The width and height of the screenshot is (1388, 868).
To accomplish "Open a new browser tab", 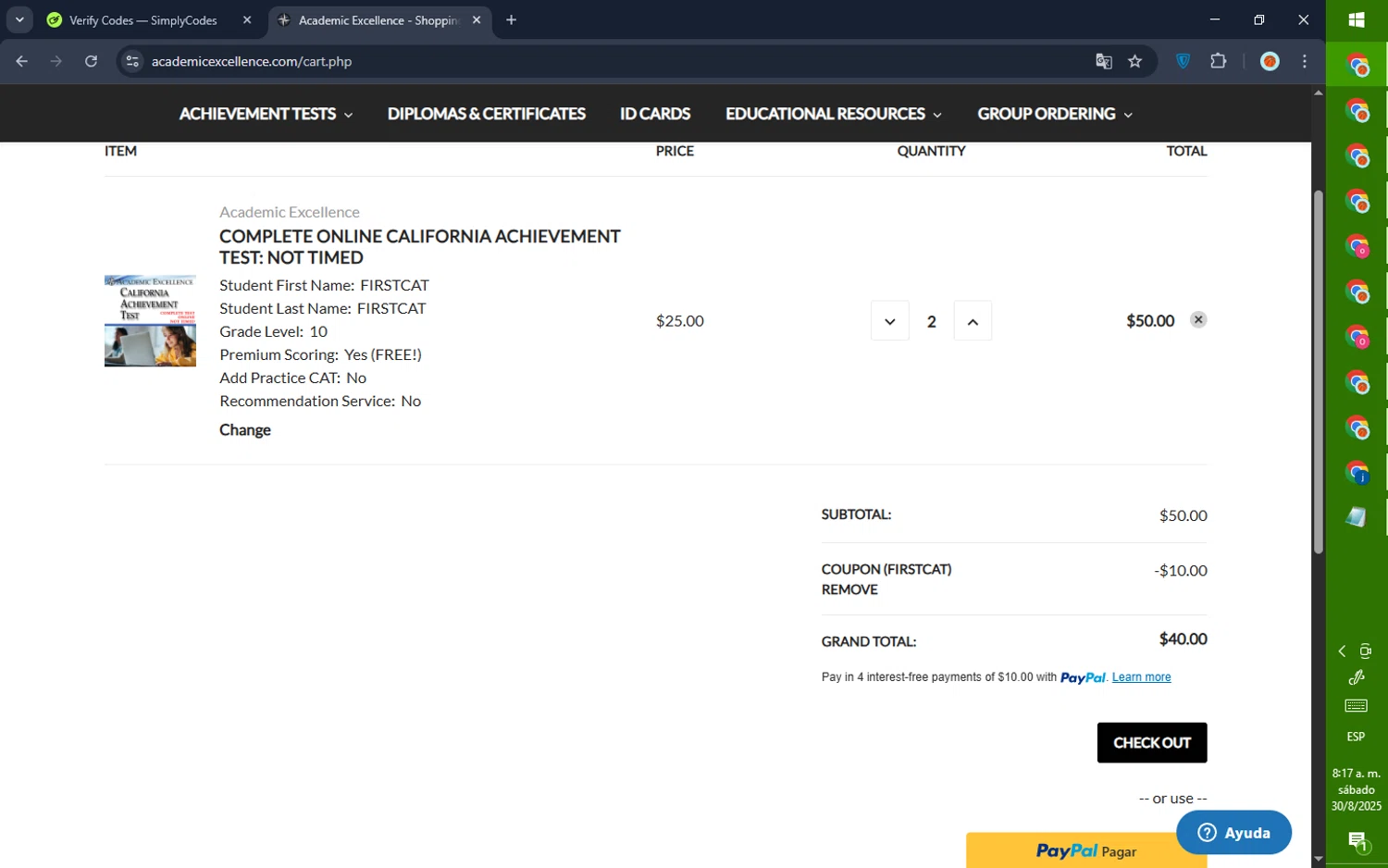I will [x=511, y=19].
